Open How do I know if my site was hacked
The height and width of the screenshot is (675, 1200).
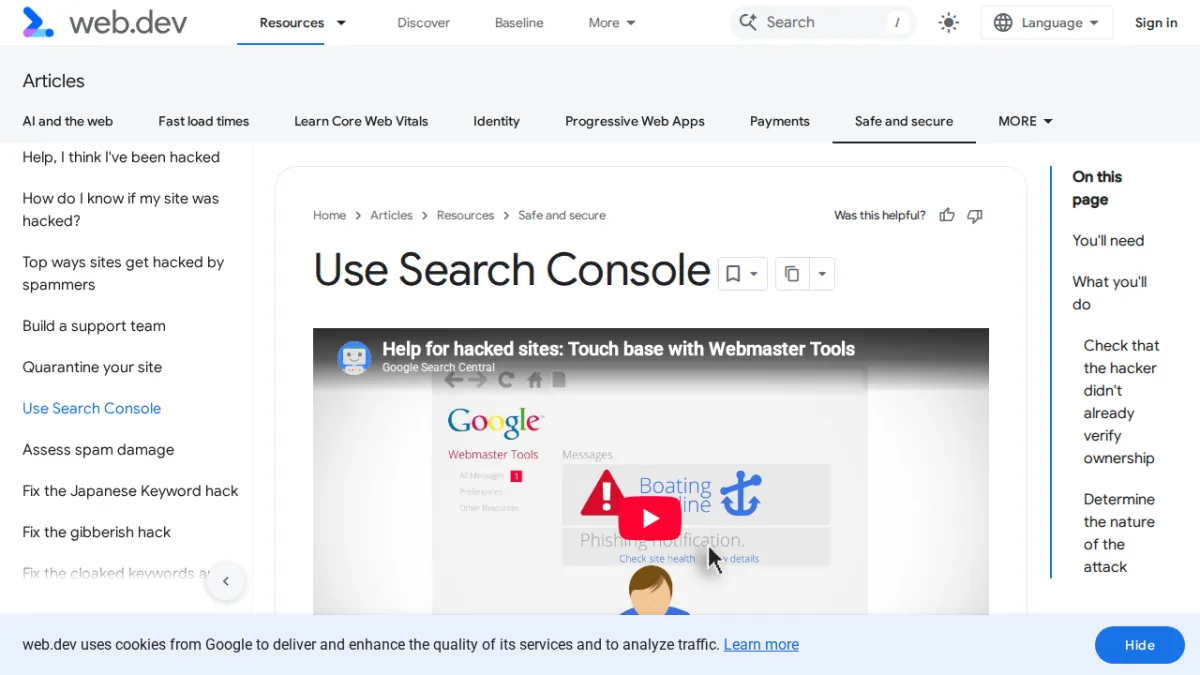tap(121, 209)
